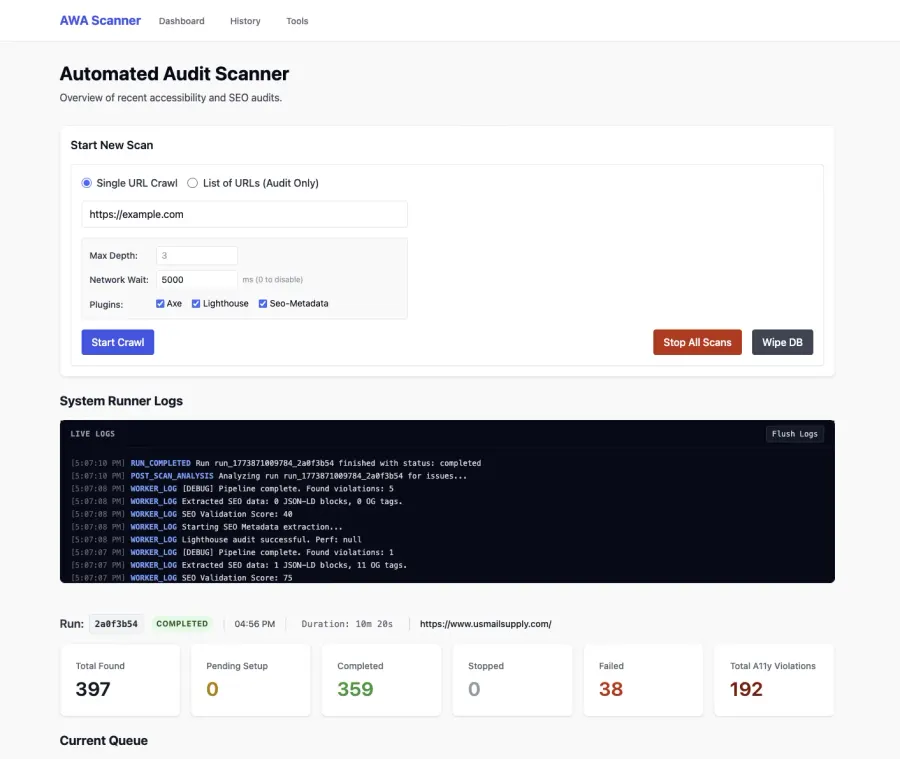Go to the History page

[245, 21]
